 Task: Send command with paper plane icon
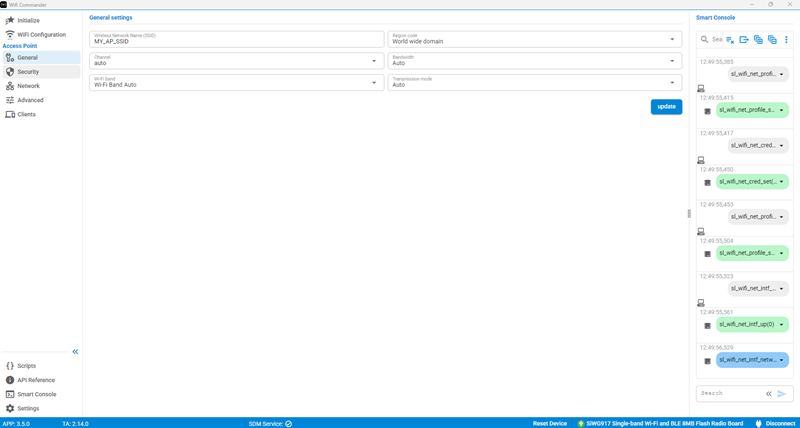782,394
